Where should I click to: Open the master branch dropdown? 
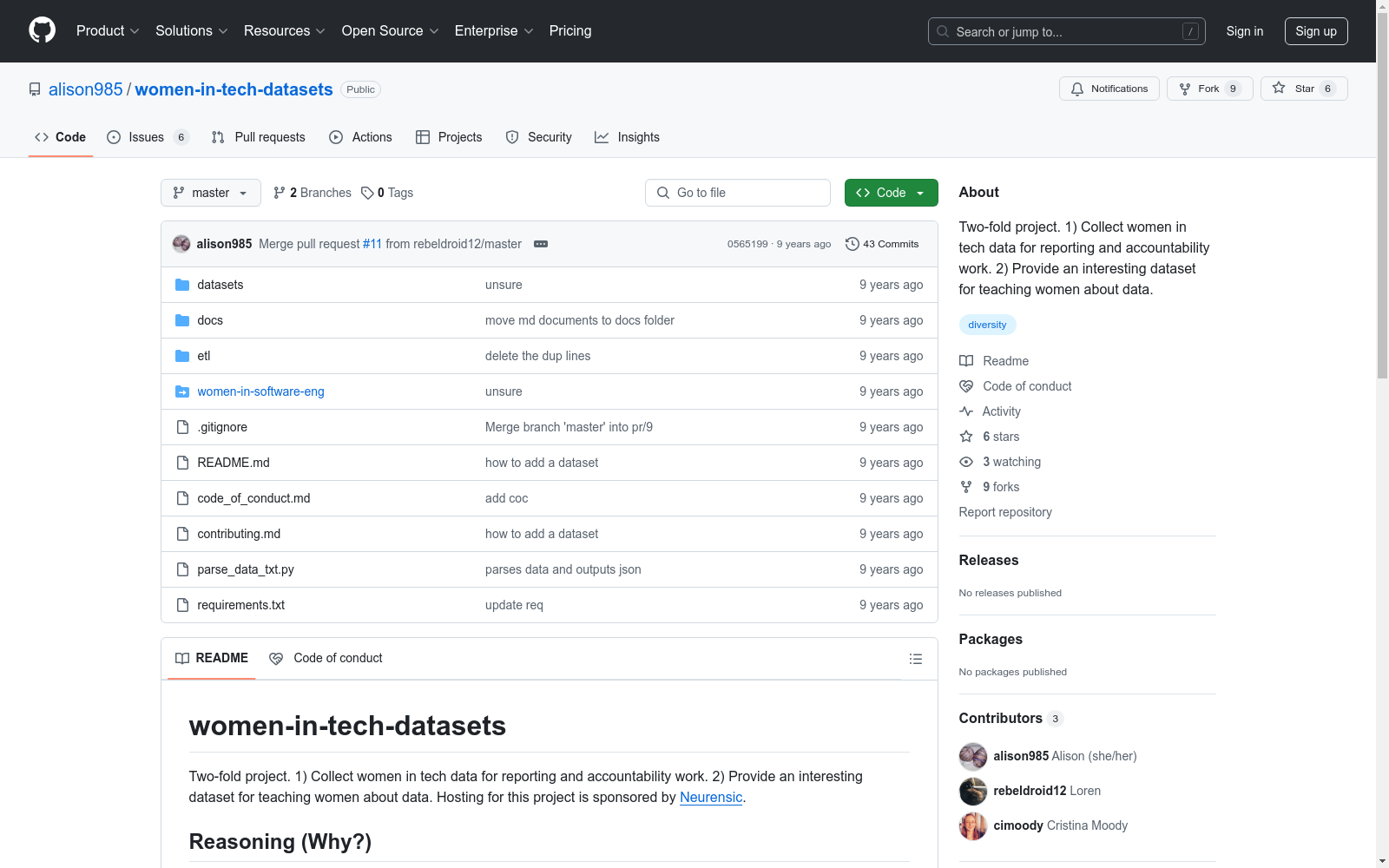(x=211, y=193)
